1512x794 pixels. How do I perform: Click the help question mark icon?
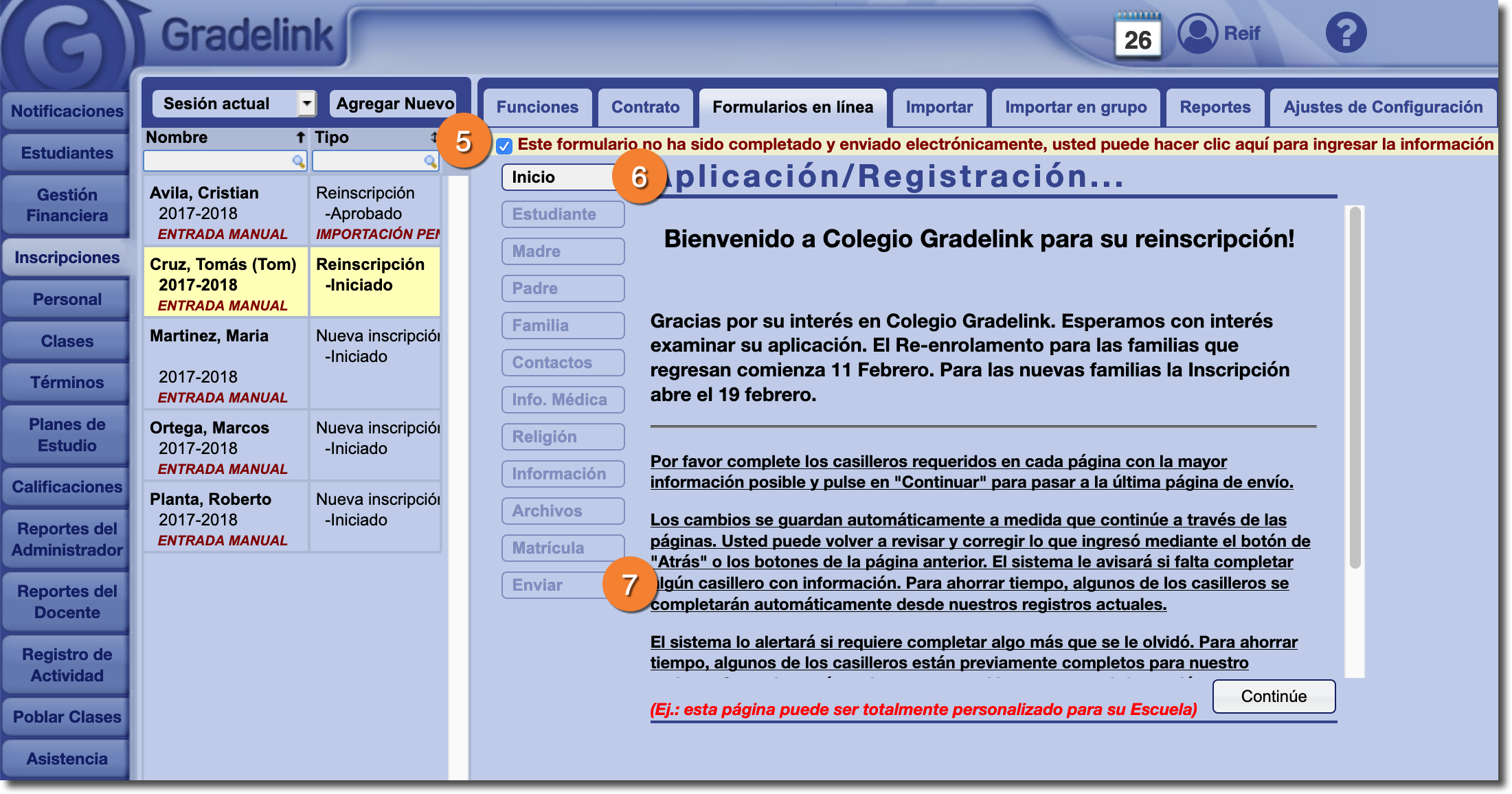pyautogui.click(x=1346, y=33)
